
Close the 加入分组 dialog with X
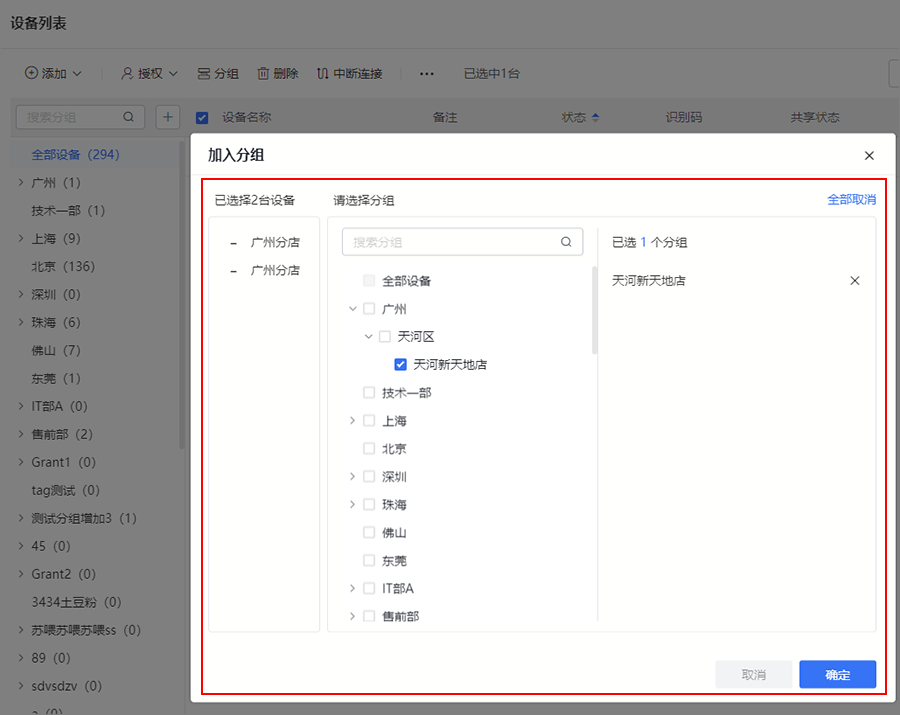(x=869, y=156)
